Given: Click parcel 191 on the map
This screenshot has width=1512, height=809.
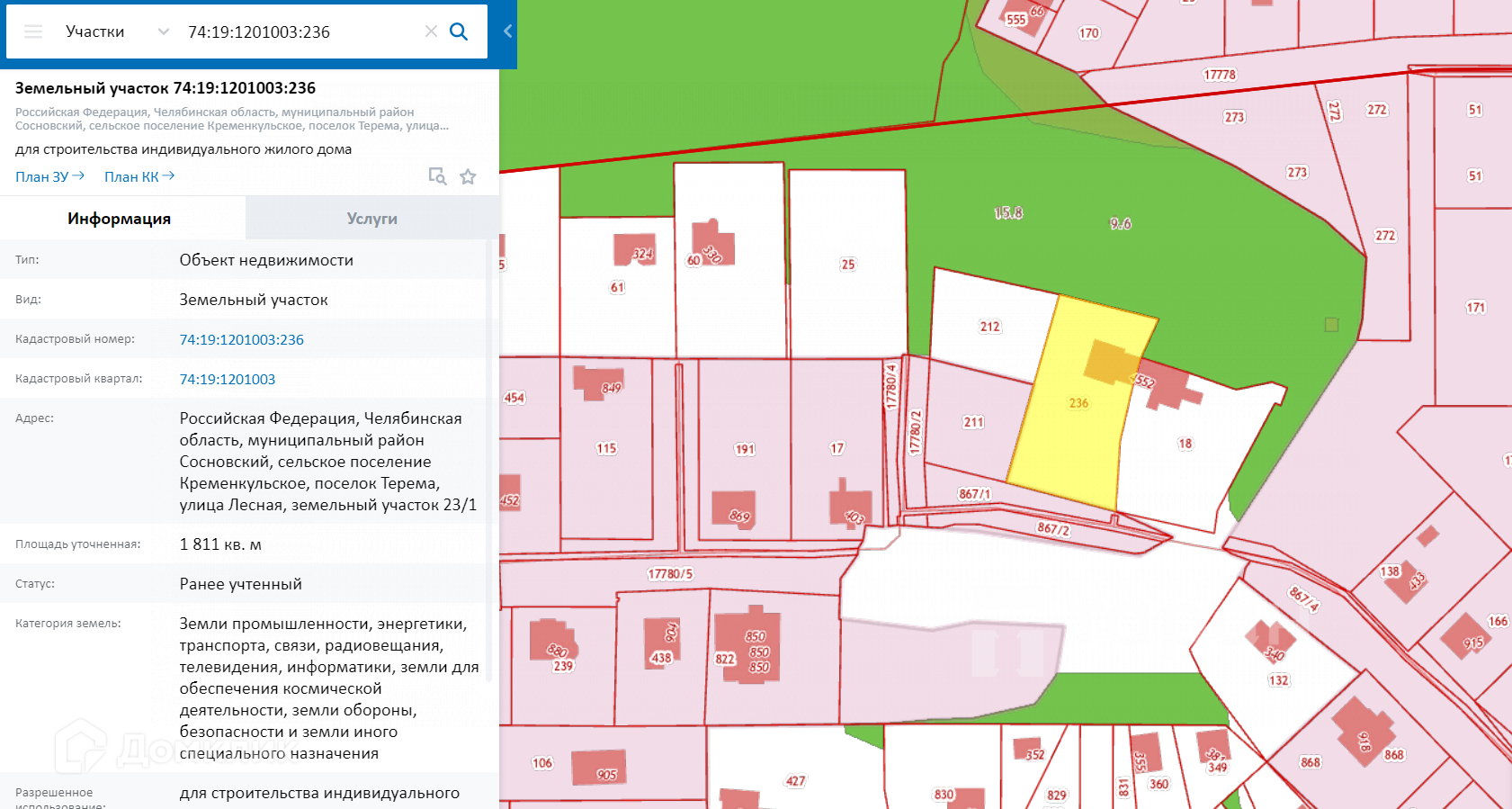Looking at the screenshot, I should click(745, 449).
